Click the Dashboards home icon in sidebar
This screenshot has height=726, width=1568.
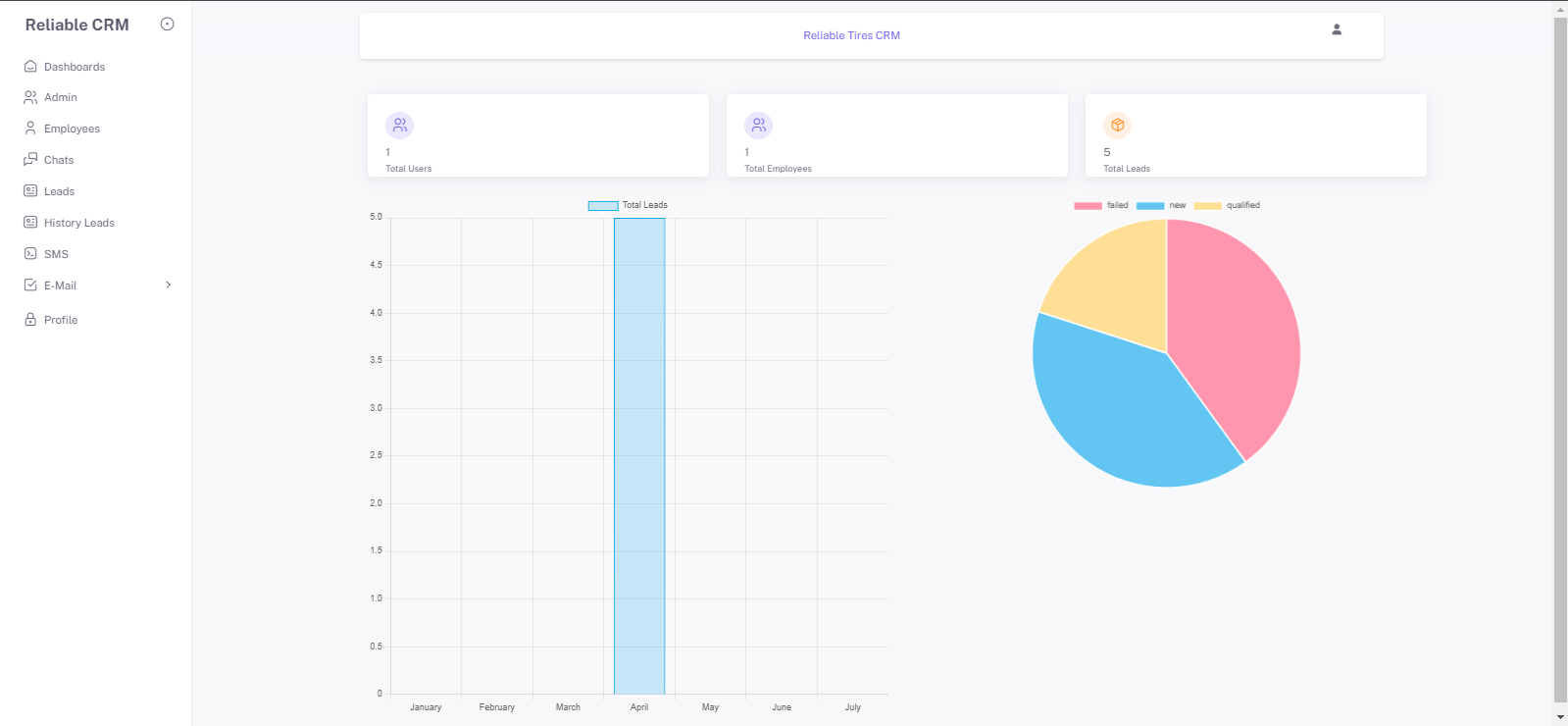pyautogui.click(x=30, y=67)
